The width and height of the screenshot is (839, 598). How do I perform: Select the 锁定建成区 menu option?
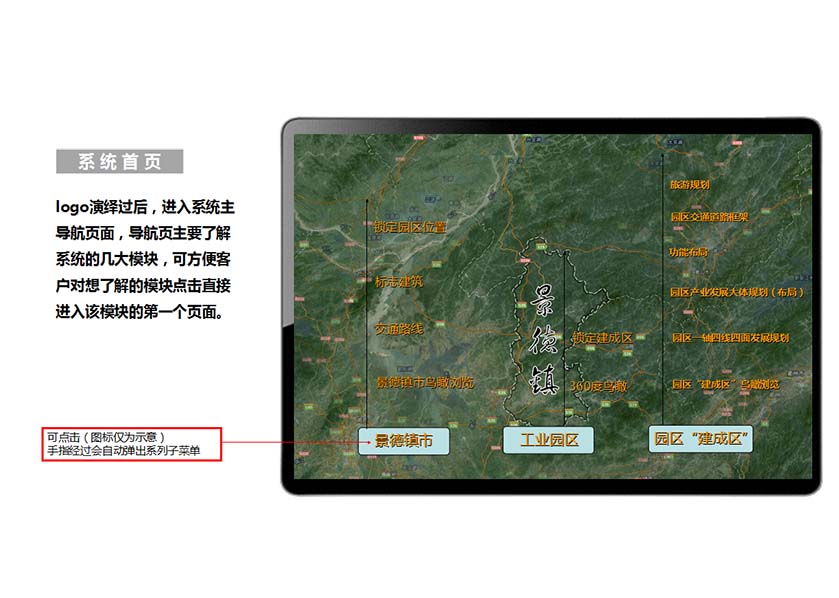pos(602,339)
